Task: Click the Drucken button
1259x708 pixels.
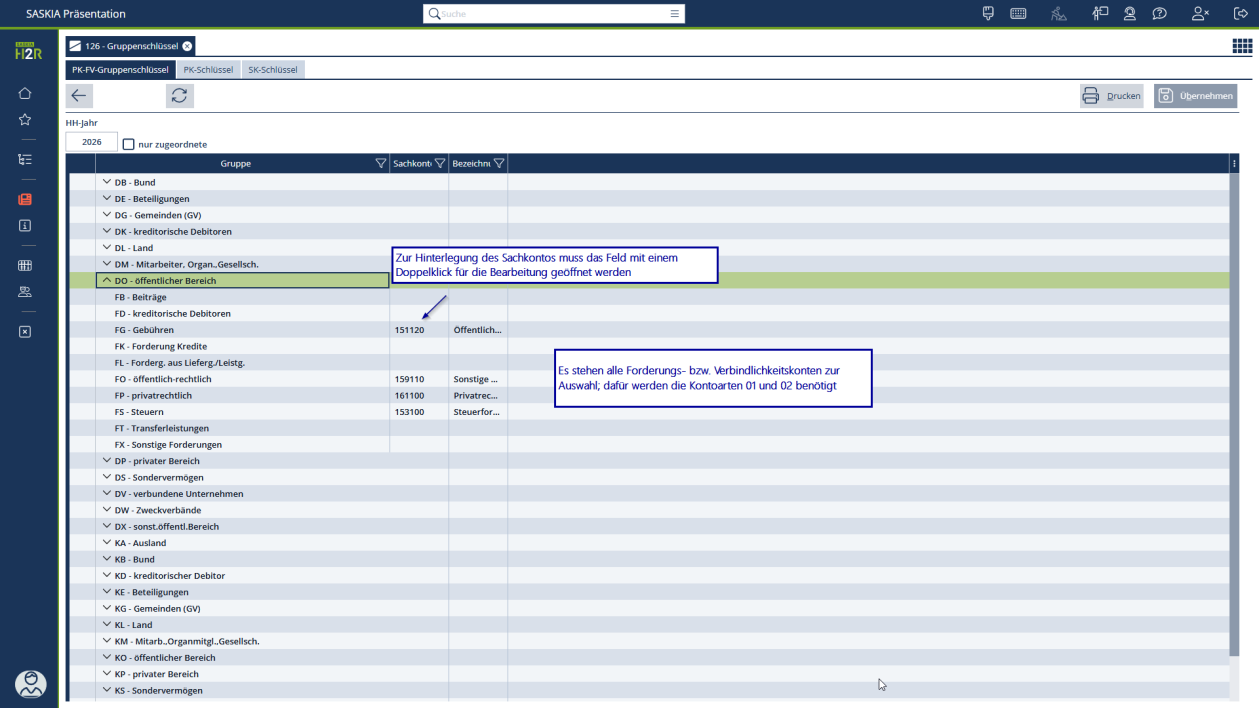Action: [1111, 96]
